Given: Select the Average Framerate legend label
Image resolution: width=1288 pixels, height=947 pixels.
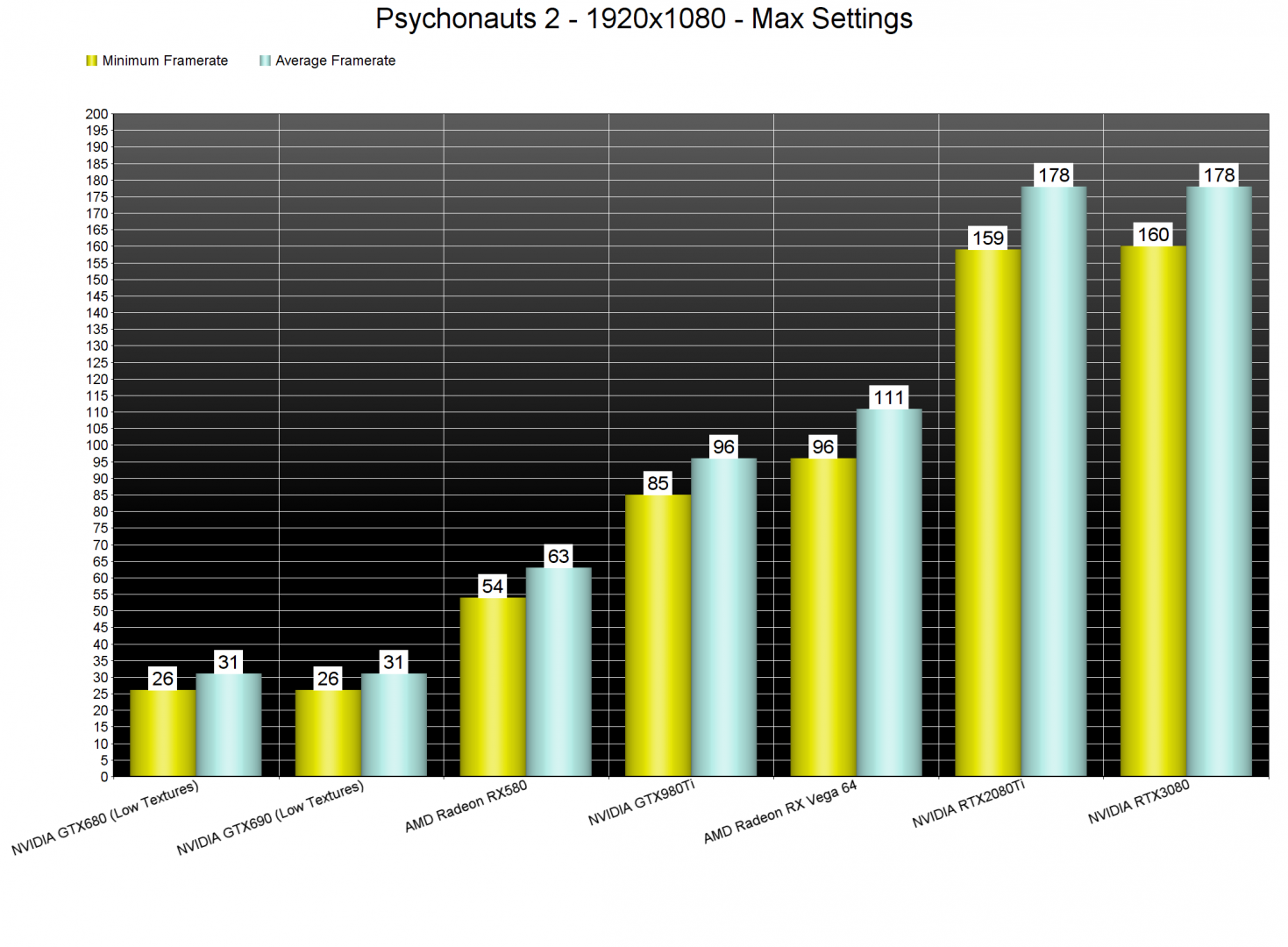Looking at the screenshot, I should tap(335, 61).
